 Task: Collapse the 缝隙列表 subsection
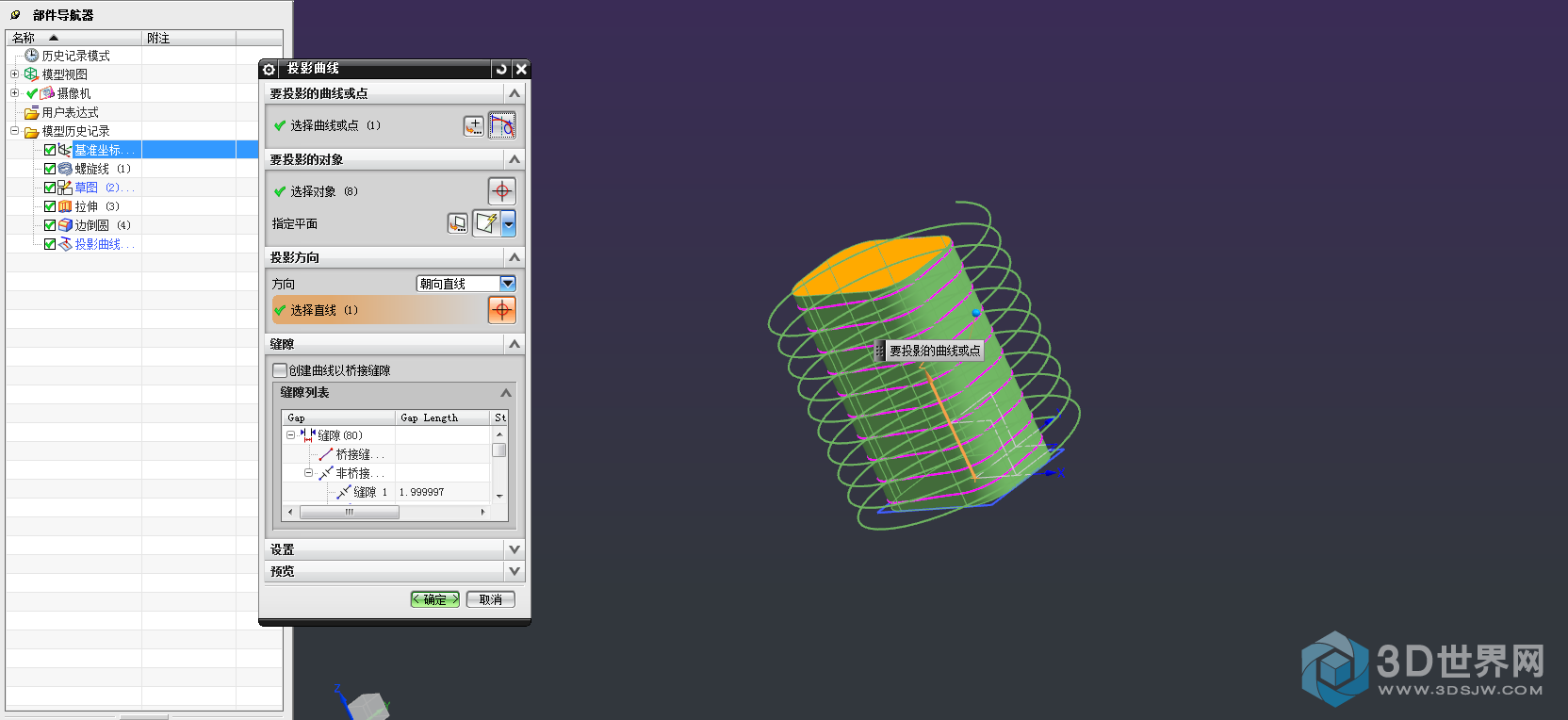tap(505, 393)
